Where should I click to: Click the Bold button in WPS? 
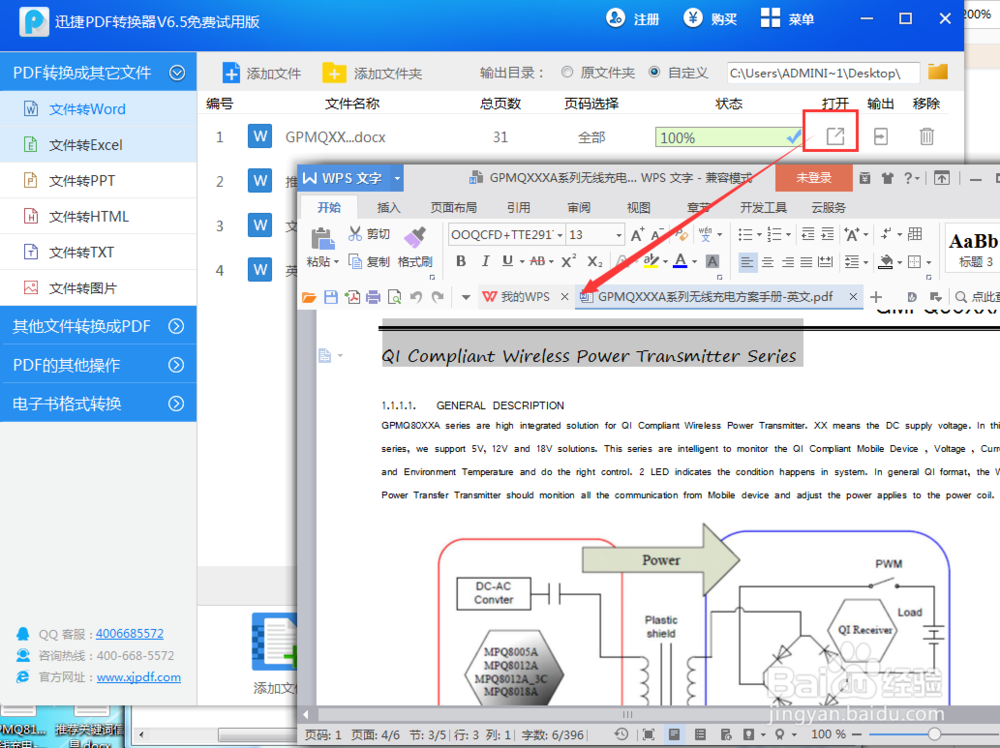point(460,261)
